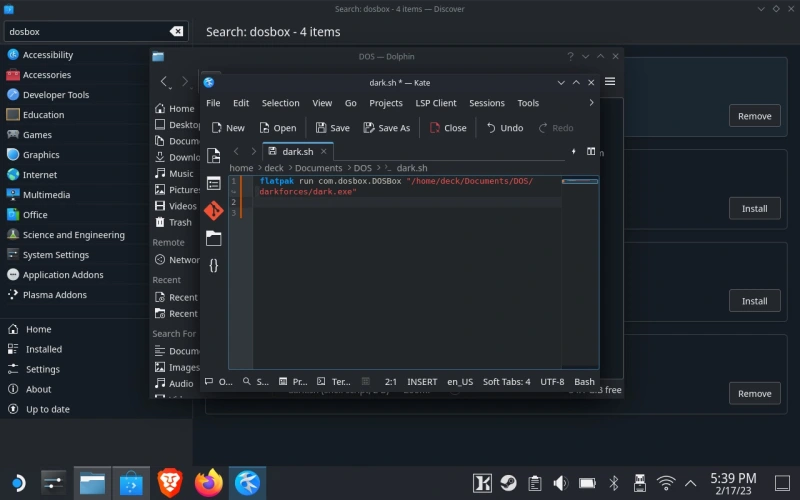Open the UTF-8 encoding dropdown

552,382
